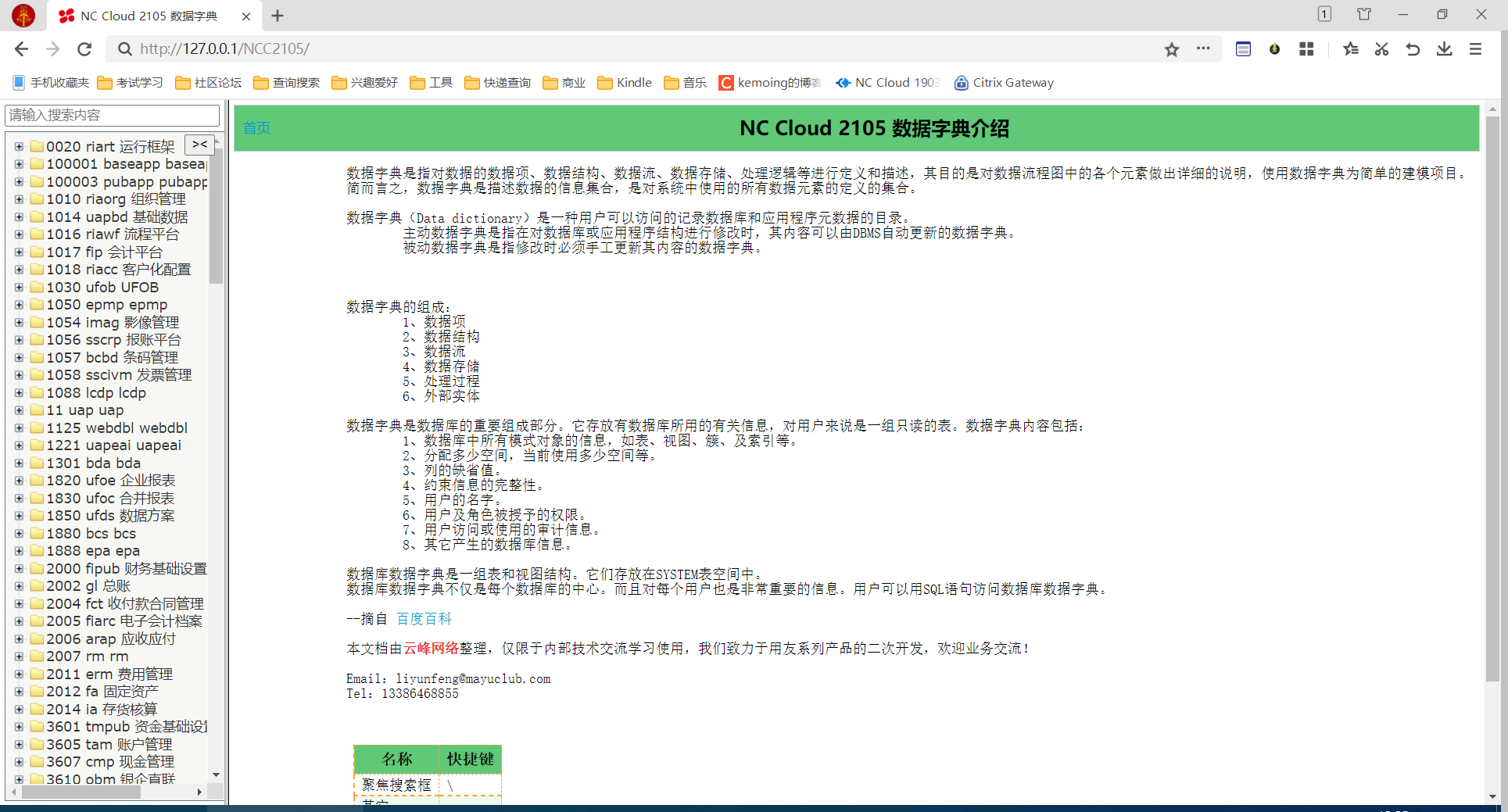Viewport: 1508px width, 812px height.
Task: Expand the 0020 riart 运行框架 tree node
Action: (20, 145)
